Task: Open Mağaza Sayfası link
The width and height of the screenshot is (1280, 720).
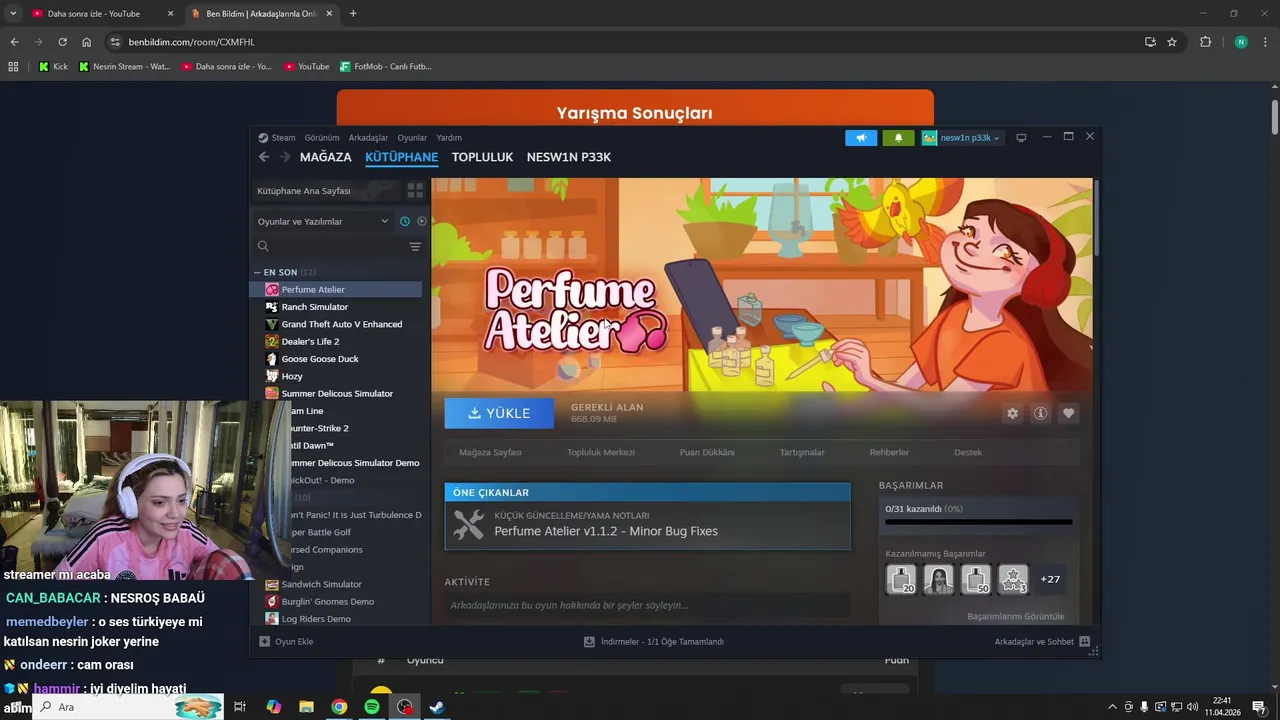Action: (490, 453)
